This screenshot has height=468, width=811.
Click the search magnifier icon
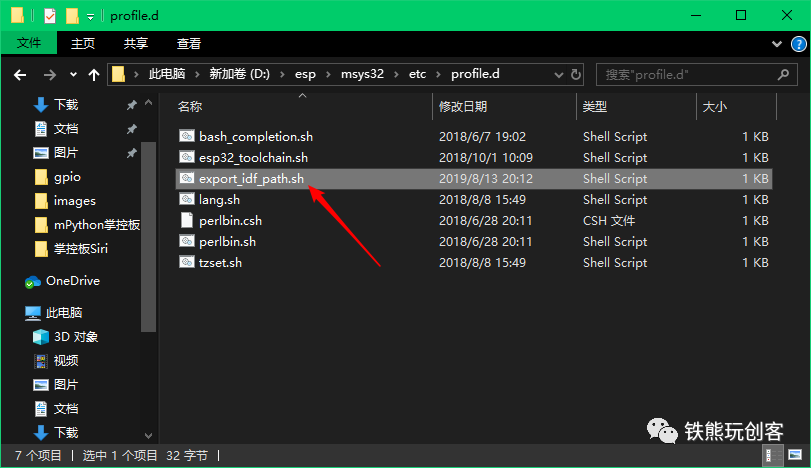(783, 75)
